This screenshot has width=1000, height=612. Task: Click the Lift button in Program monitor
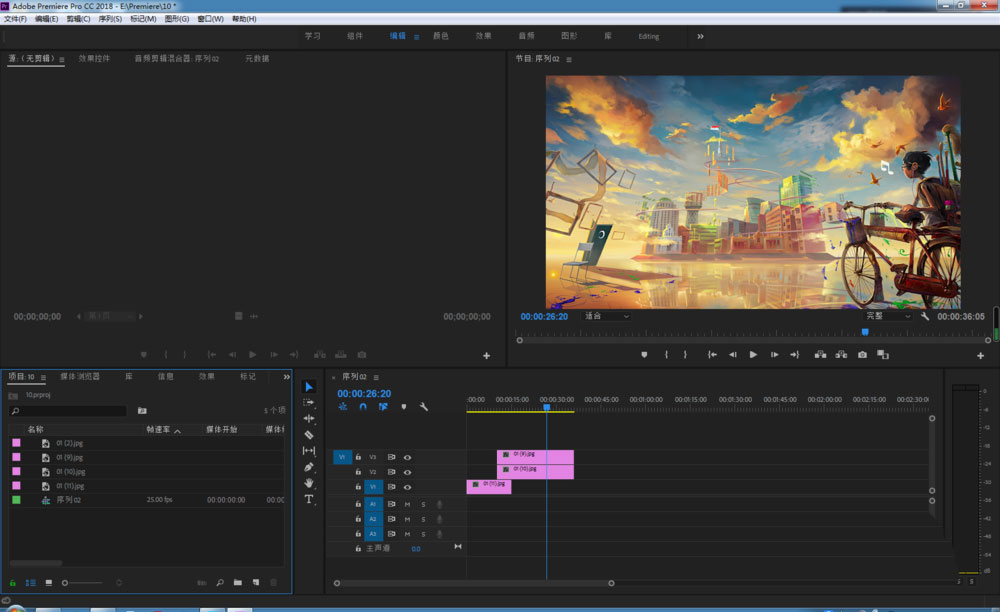821,354
